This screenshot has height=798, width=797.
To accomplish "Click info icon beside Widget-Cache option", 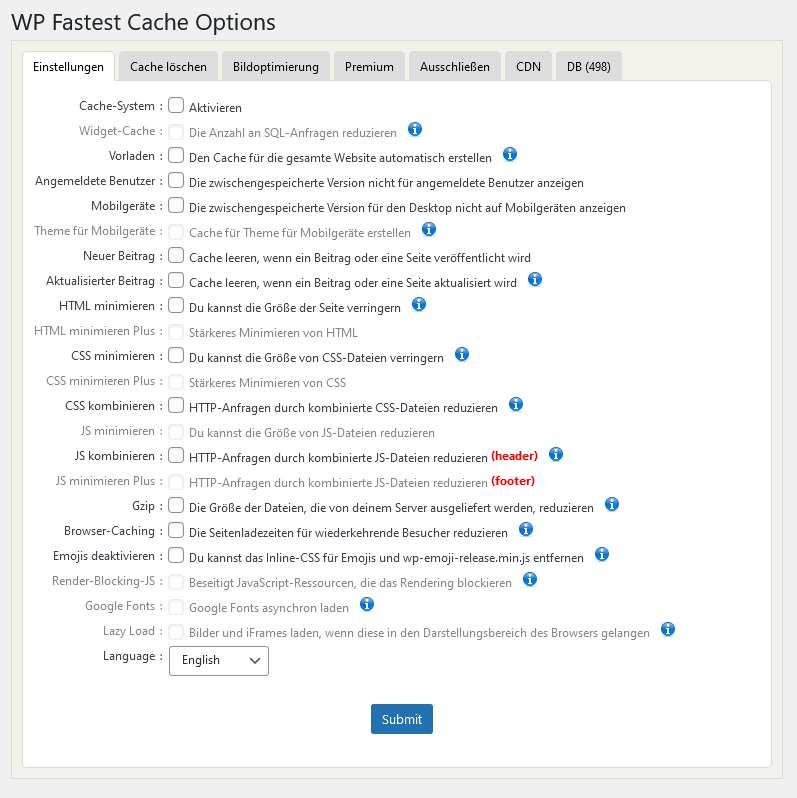I will 415,130.
